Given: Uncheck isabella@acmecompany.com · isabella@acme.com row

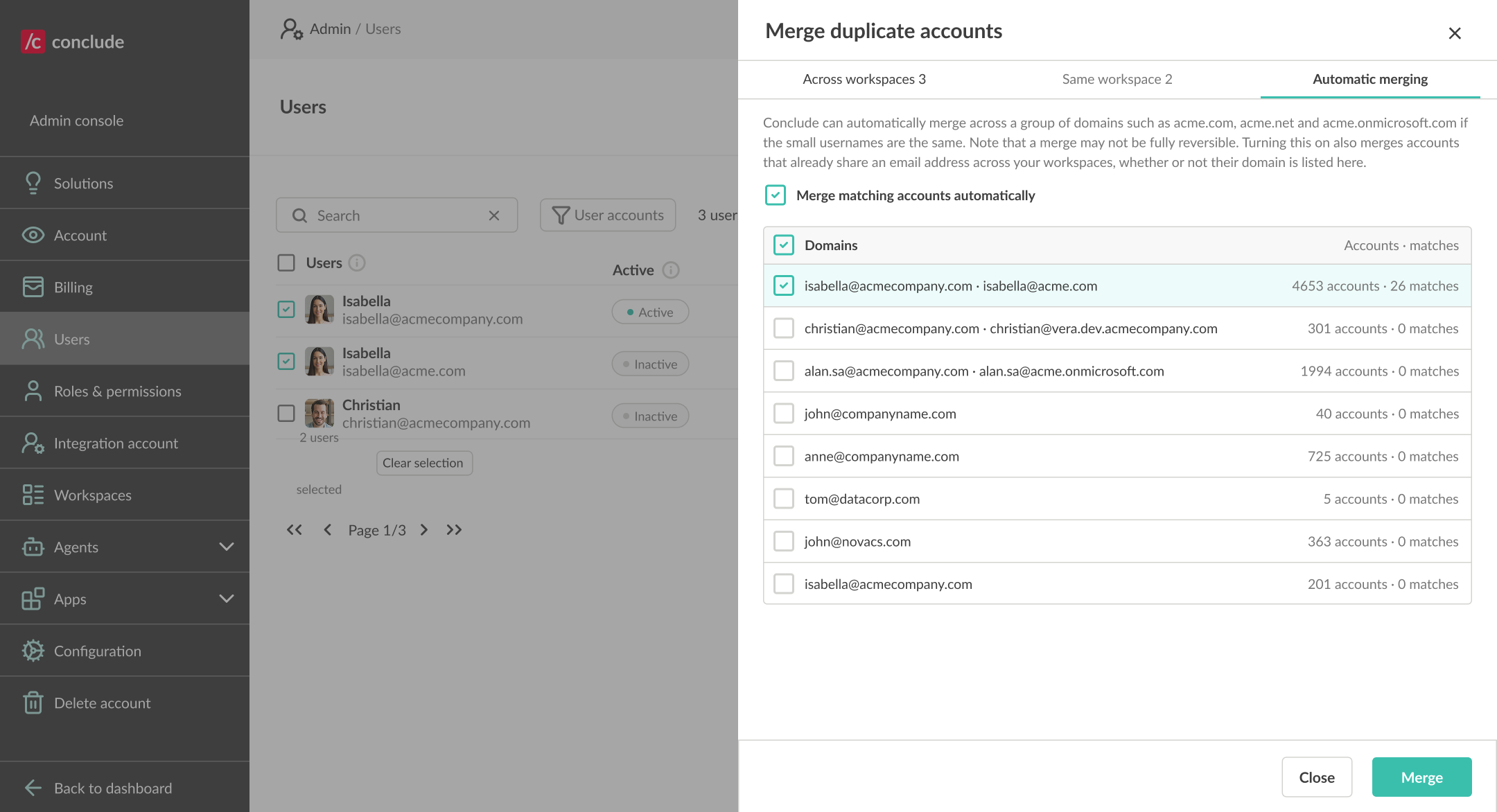Looking at the screenshot, I should (x=784, y=285).
